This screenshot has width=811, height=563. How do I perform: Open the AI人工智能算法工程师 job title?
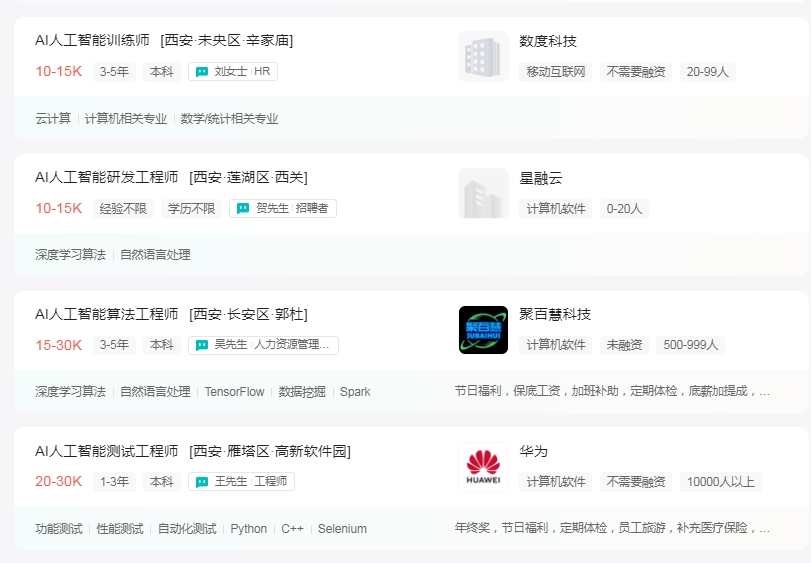[x=107, y=314]
